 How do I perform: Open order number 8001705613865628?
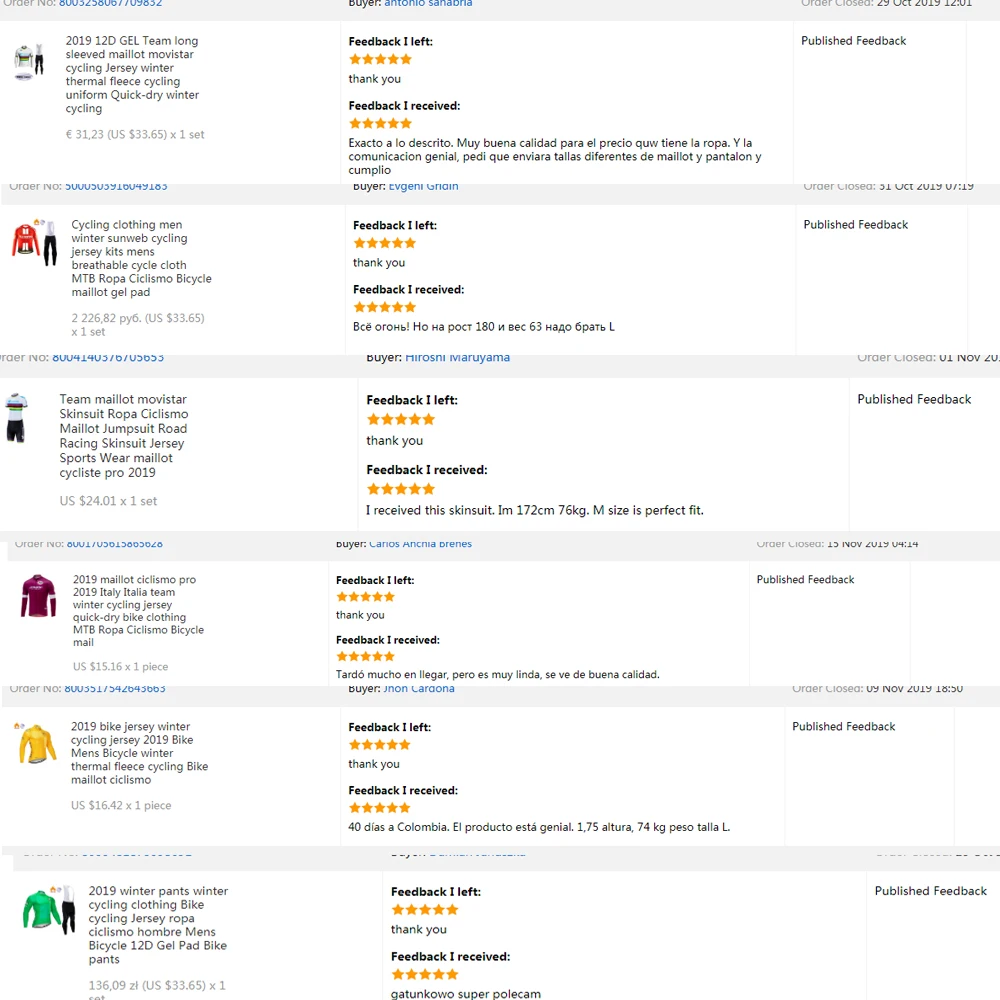(114, 544)
